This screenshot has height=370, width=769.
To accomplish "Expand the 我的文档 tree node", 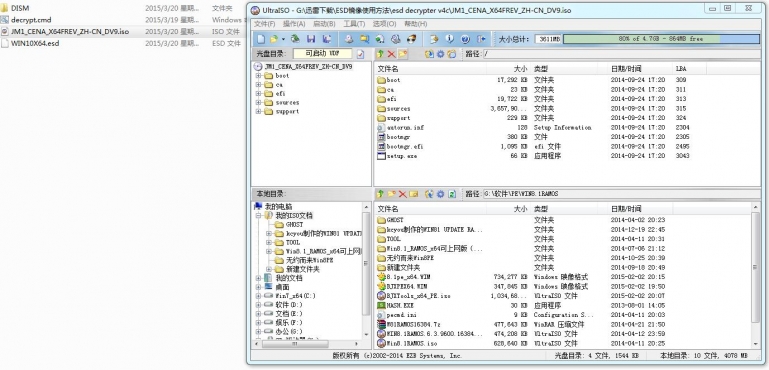I will [x=258, y=278].
